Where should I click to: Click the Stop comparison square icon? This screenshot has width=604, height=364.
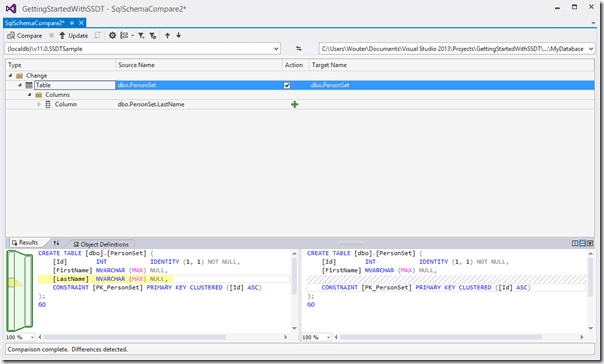click(51, 35)
